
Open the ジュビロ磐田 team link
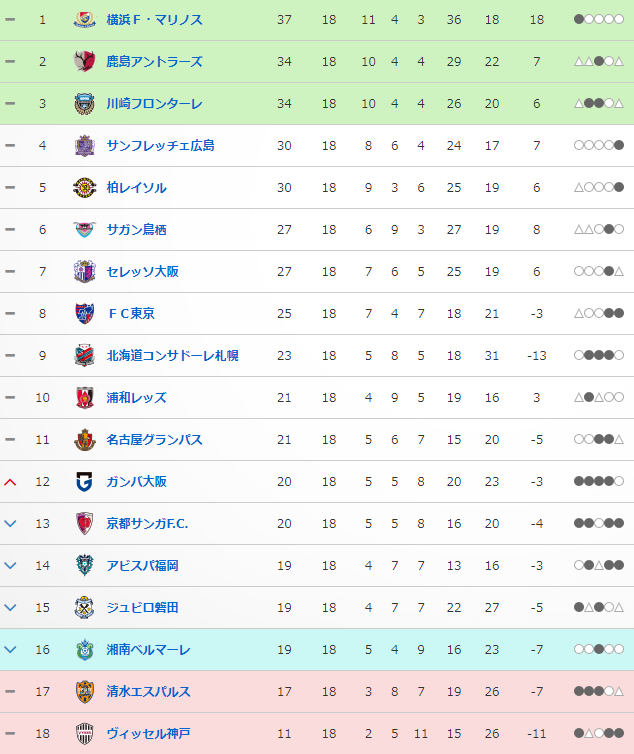(x=142, y=608)
